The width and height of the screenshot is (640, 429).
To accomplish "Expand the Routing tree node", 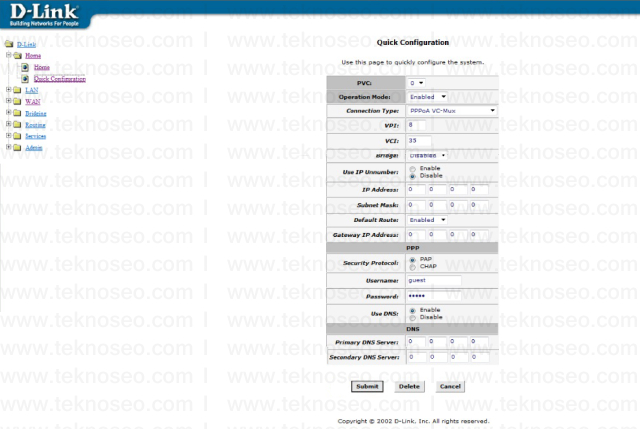I will pyautogui.click(x=8, y=123).
